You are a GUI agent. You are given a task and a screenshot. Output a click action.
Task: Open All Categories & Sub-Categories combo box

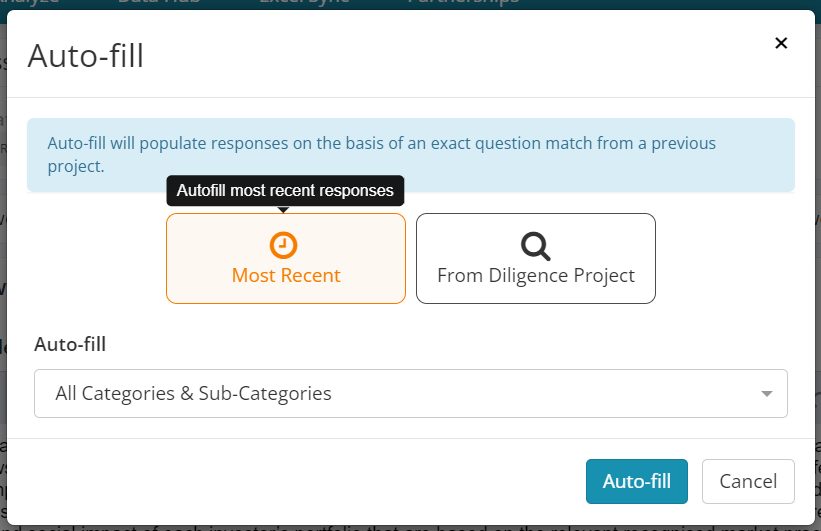click(410, 393)
